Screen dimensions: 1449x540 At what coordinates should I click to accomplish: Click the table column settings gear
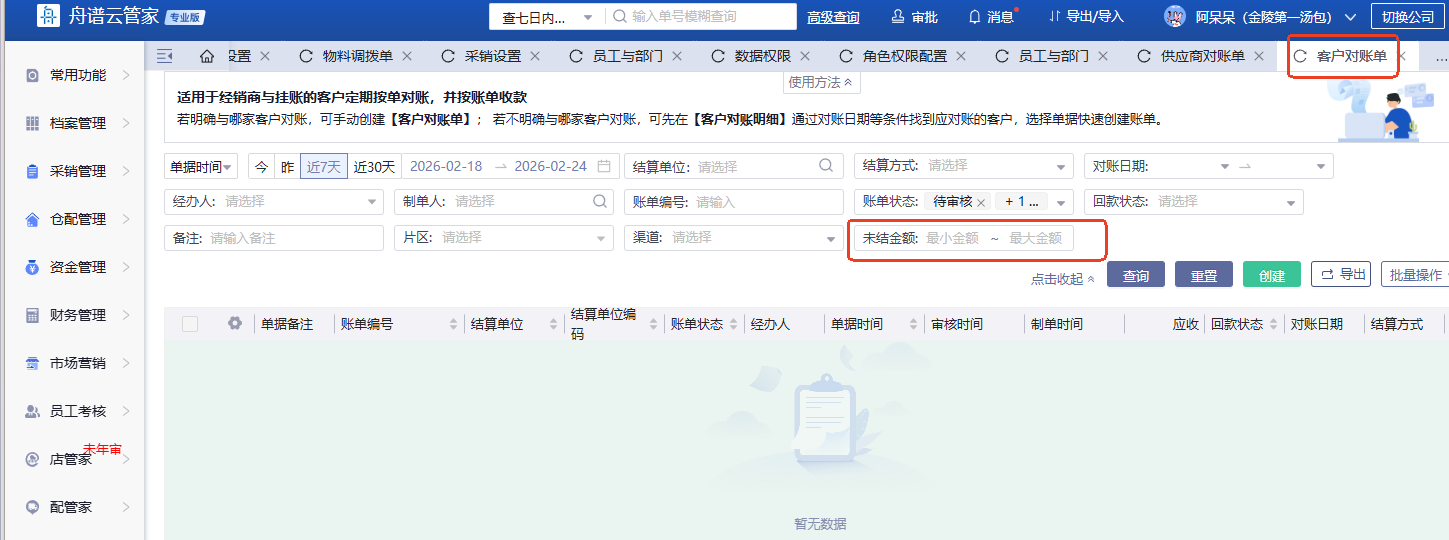click(x=235, y=324)
